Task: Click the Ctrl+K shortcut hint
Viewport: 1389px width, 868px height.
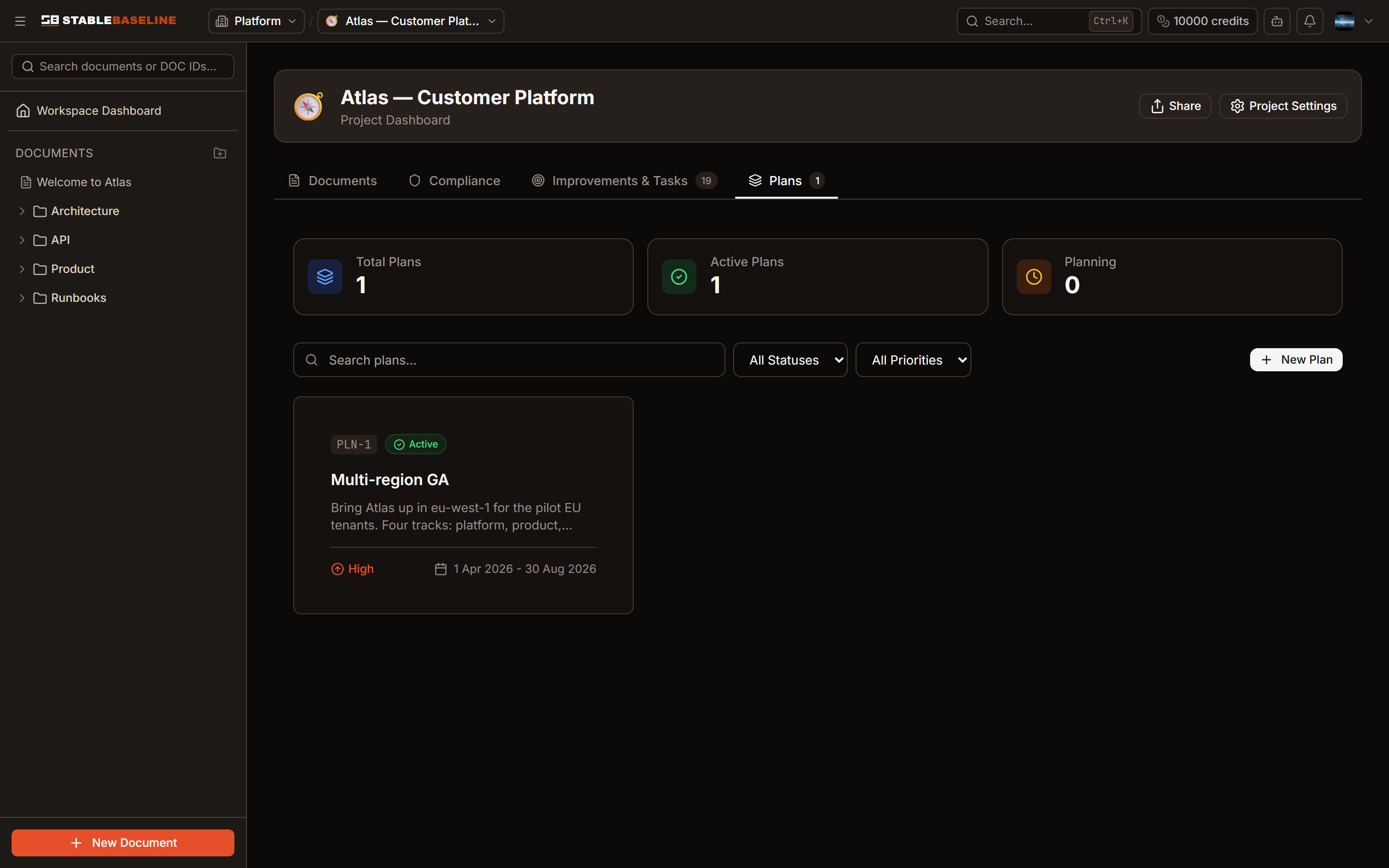Action: click(x=1110, y=21)
